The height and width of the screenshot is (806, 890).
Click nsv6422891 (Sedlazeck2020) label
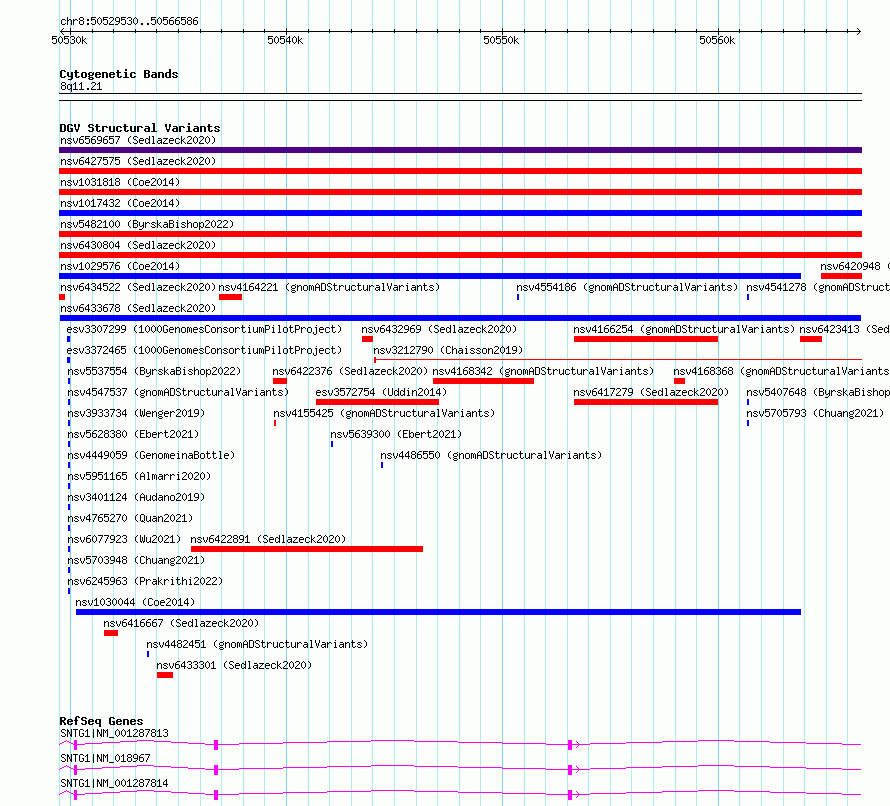[268, 539]
